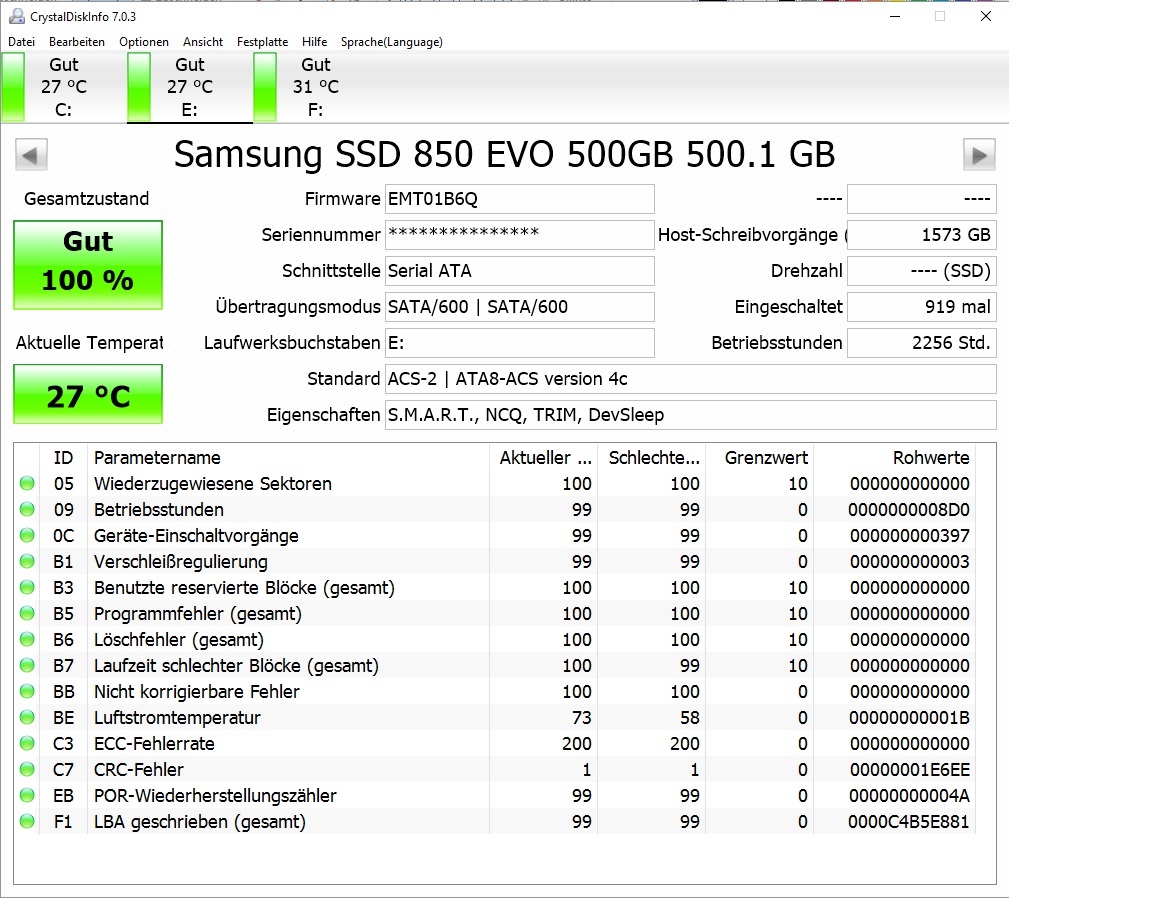
Task: Click the Rohwerte column header
Action: [895, 458]
